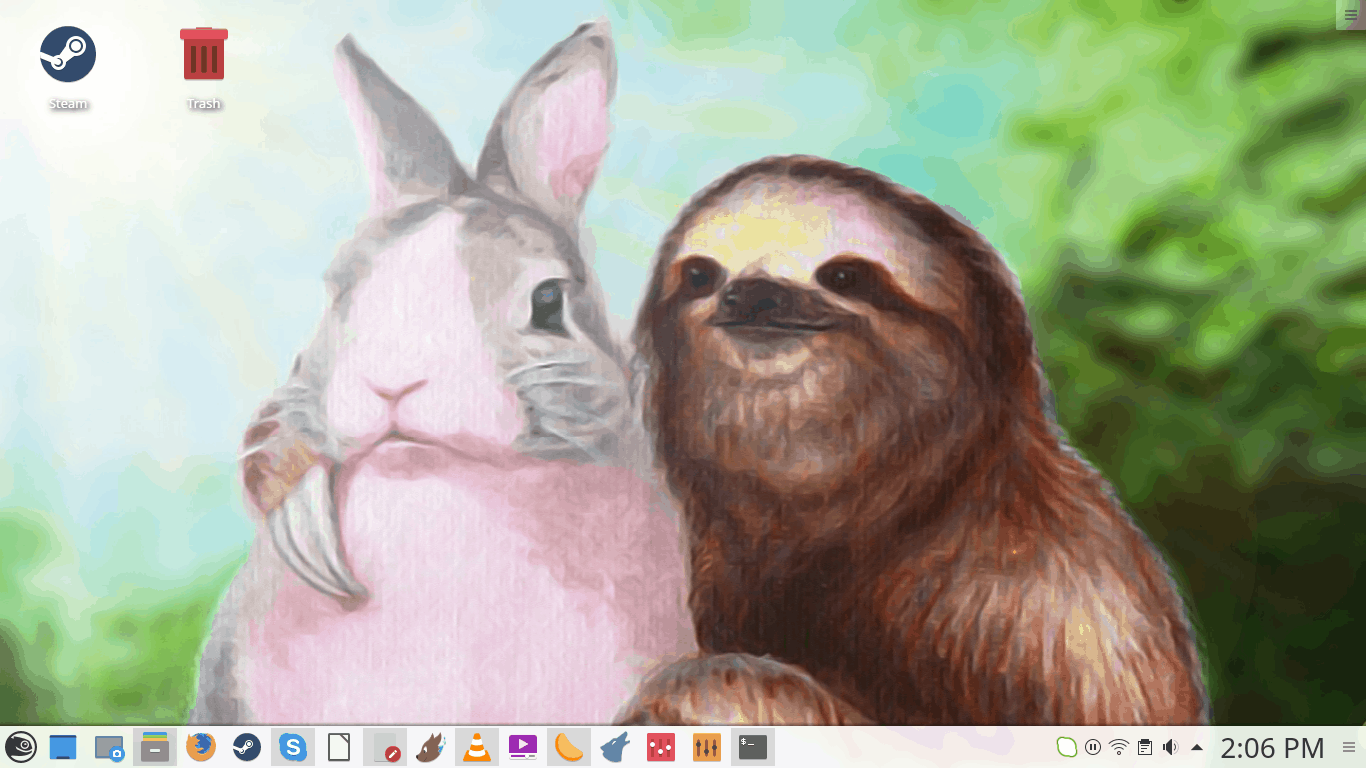Open the Steam desktop shortcut

[x=68, y=67]
